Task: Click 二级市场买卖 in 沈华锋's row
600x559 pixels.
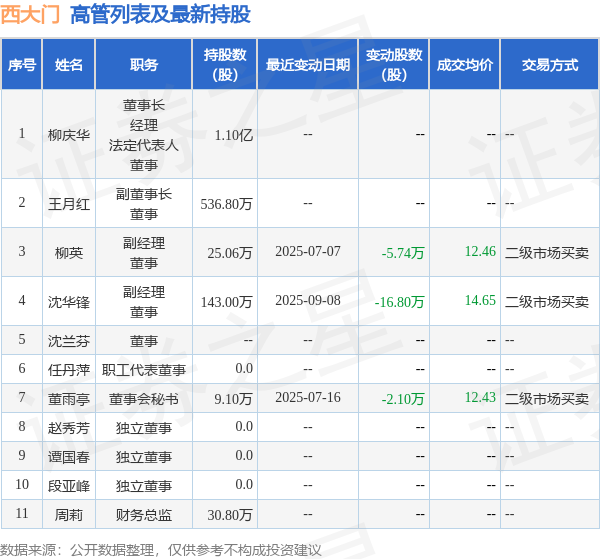Action: [547, 302]
